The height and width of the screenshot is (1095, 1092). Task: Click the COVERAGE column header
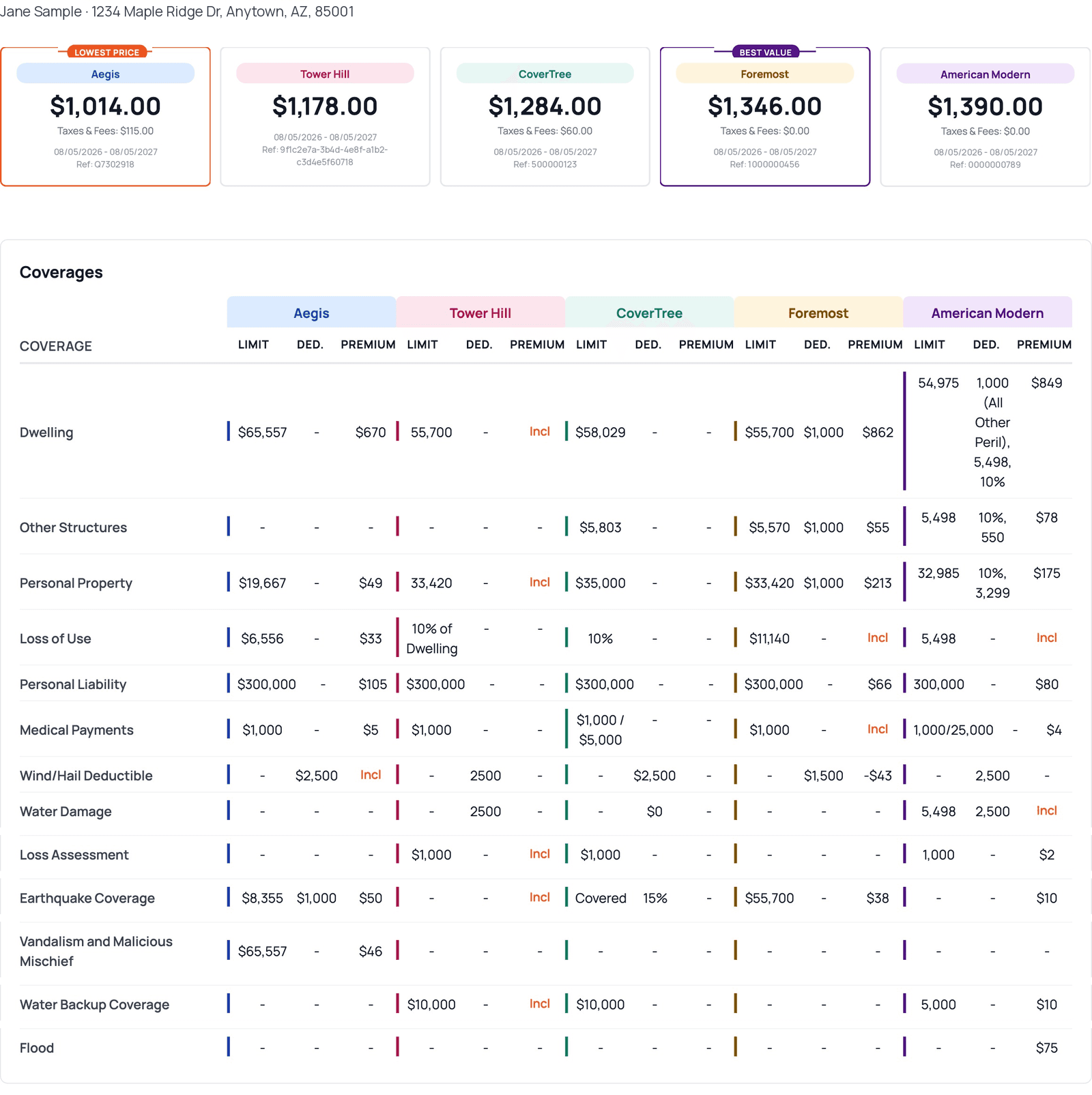tap(56, 346)
